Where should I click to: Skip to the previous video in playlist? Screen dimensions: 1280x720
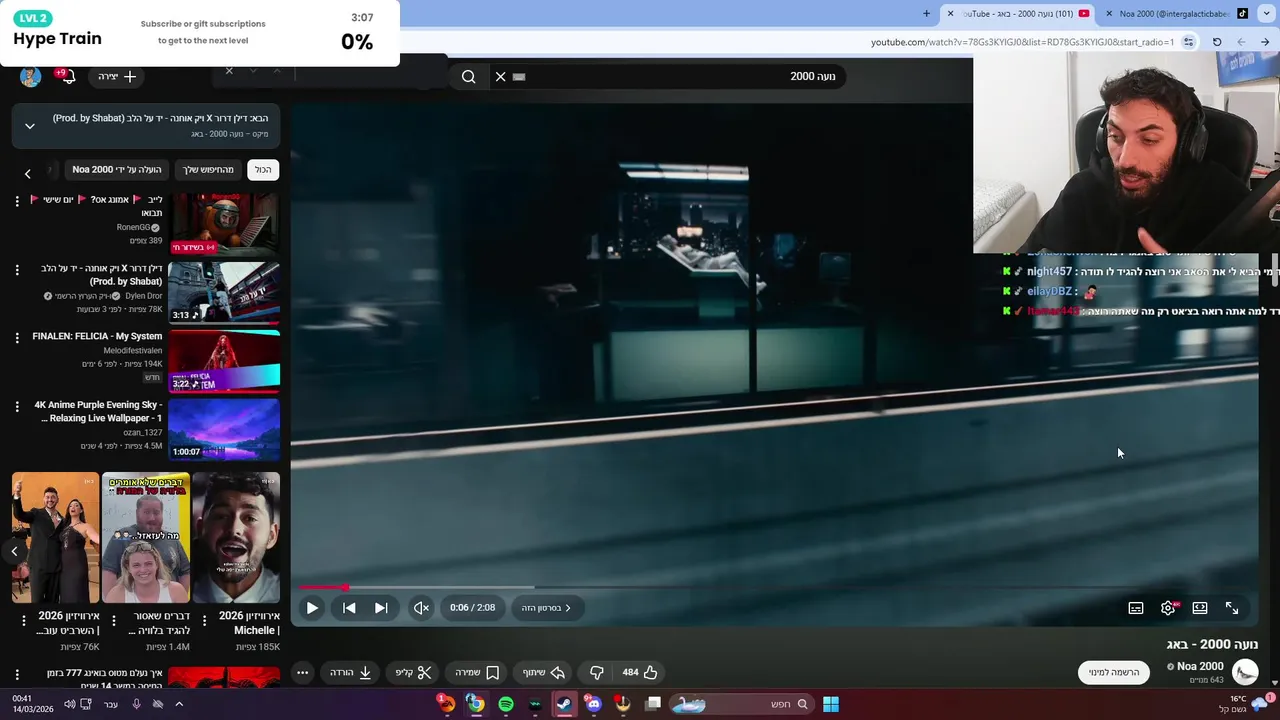point(349,608)
